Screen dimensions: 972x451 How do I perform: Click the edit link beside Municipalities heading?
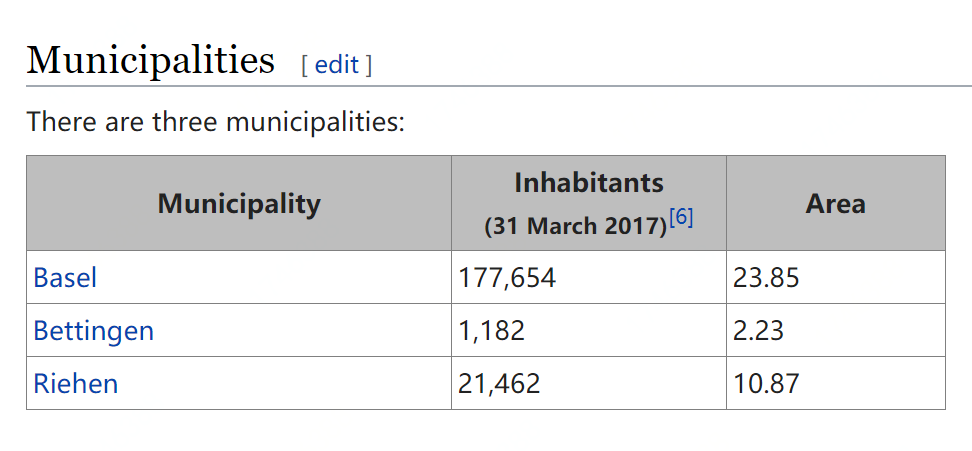click(x=336, y=65)
